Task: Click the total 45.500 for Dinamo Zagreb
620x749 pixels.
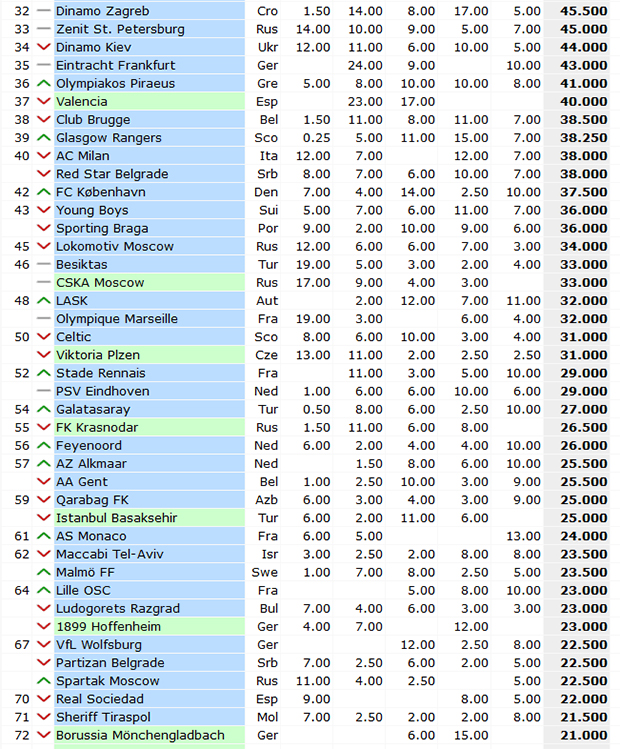Action: (x=584, y=11)
